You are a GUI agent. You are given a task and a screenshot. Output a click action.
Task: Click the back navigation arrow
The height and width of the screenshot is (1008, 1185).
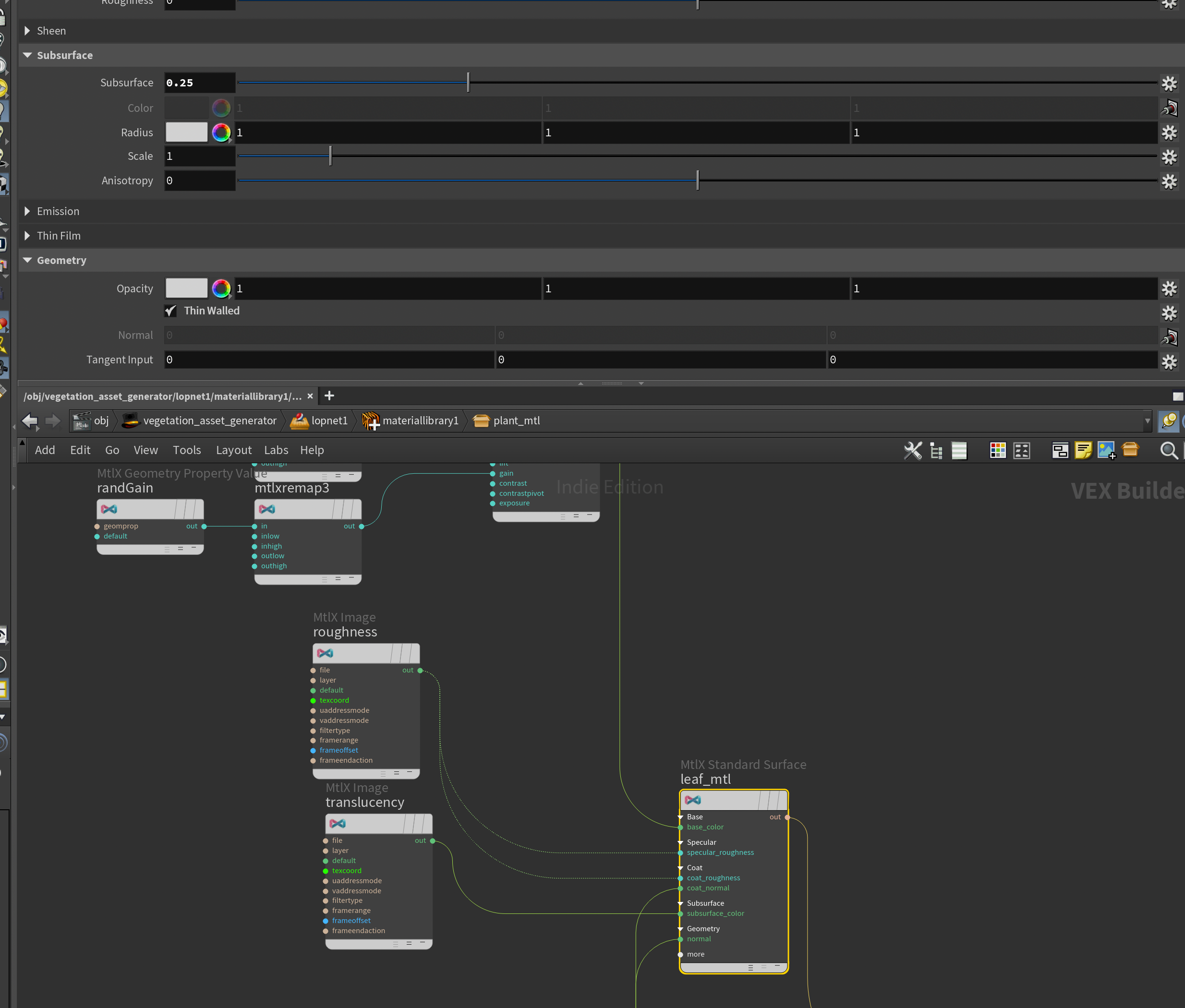29,421
